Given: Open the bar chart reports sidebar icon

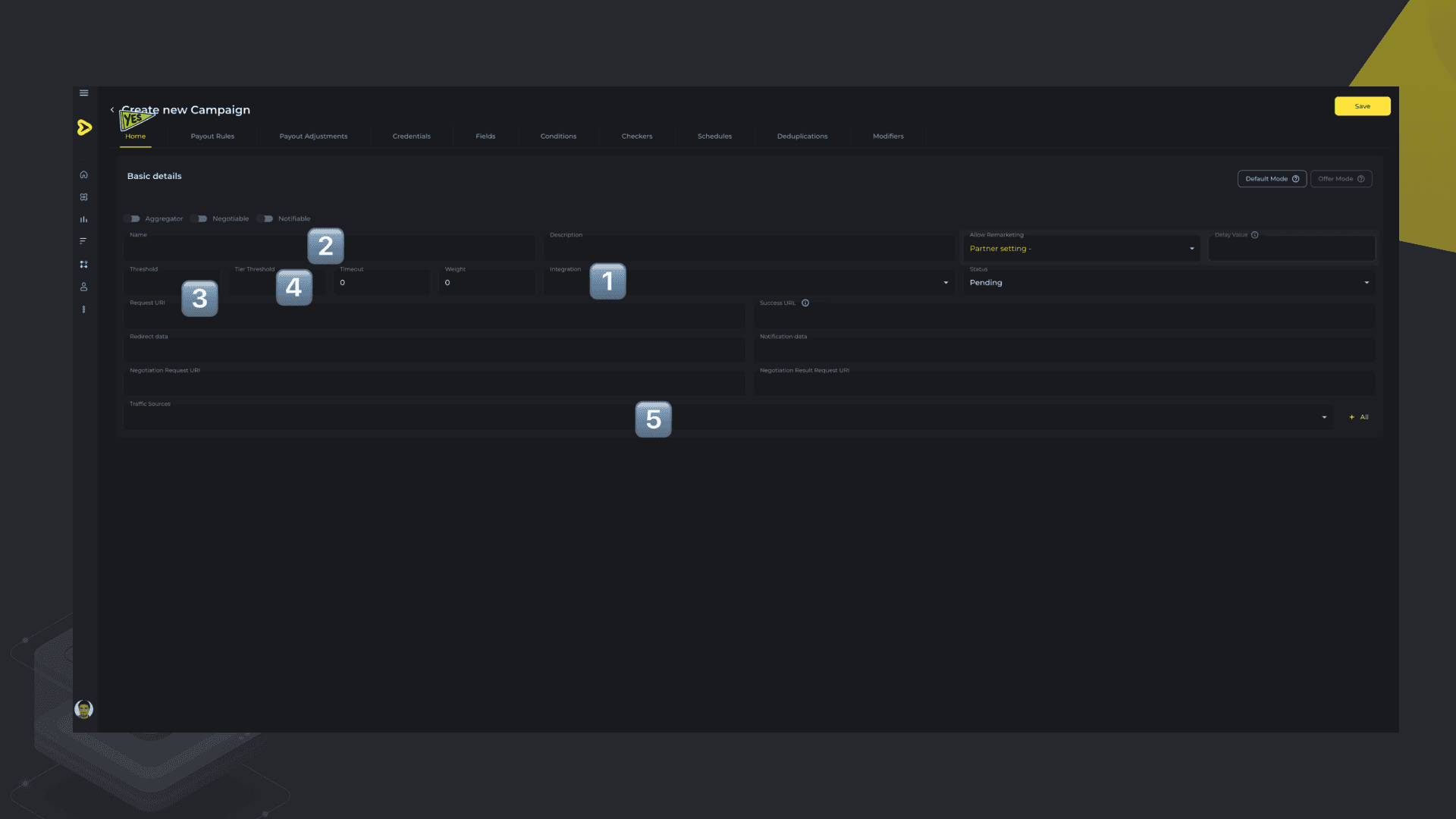Looking at the screenshot, I should 84,220.
